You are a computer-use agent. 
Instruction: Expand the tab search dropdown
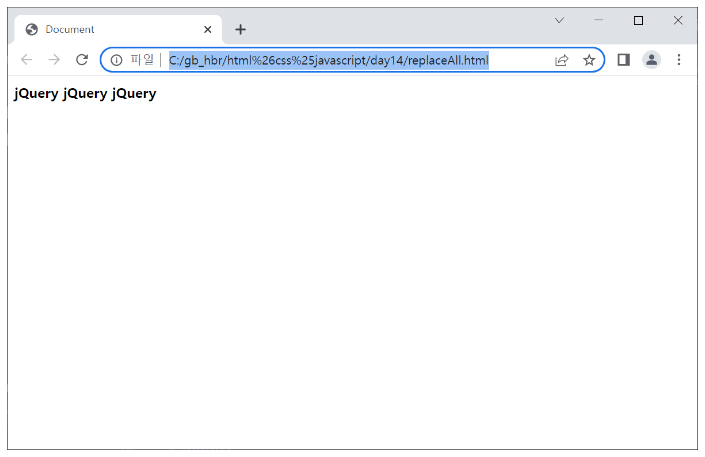tap(559, 20)
